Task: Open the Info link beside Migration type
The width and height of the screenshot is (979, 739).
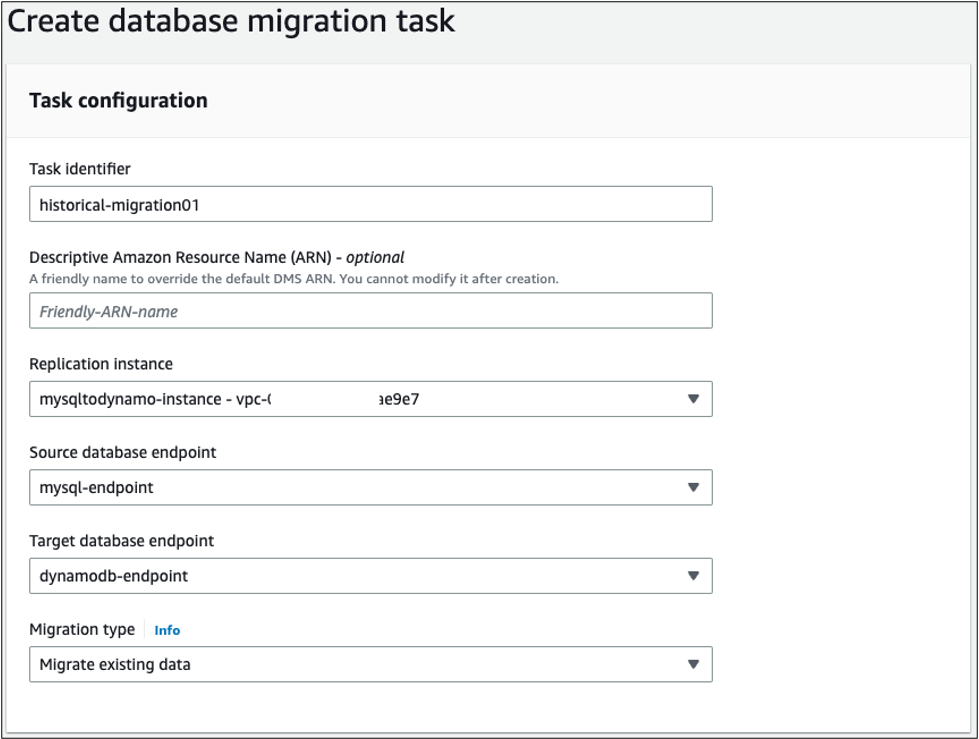Action: pos(167,630)
